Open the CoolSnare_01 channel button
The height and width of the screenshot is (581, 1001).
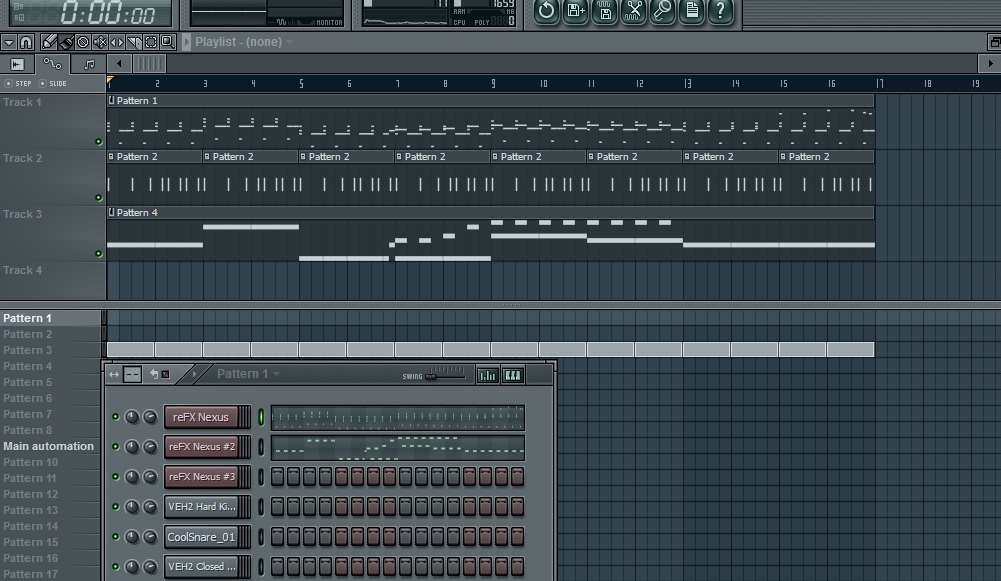tap(200, 537)
